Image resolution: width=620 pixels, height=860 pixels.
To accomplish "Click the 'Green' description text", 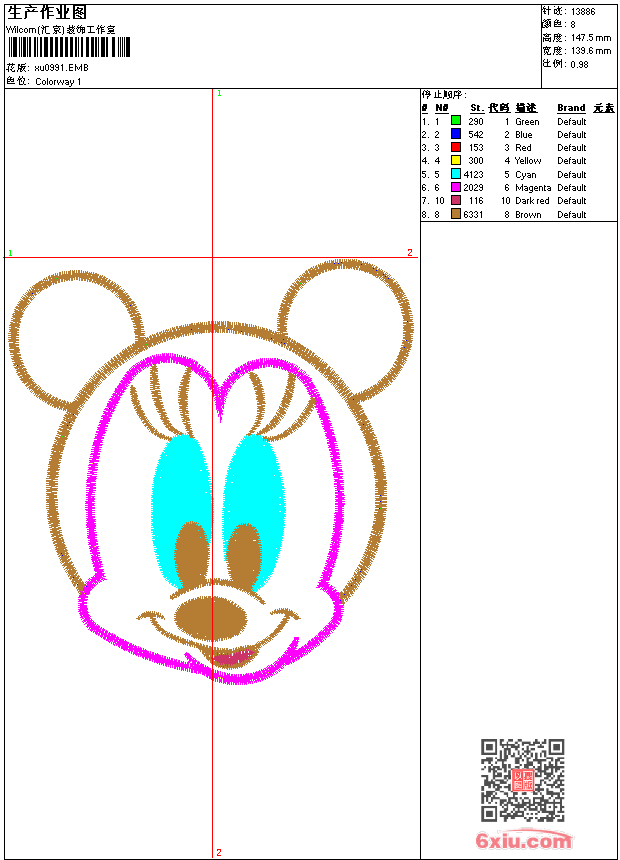I will pos(527,122).
